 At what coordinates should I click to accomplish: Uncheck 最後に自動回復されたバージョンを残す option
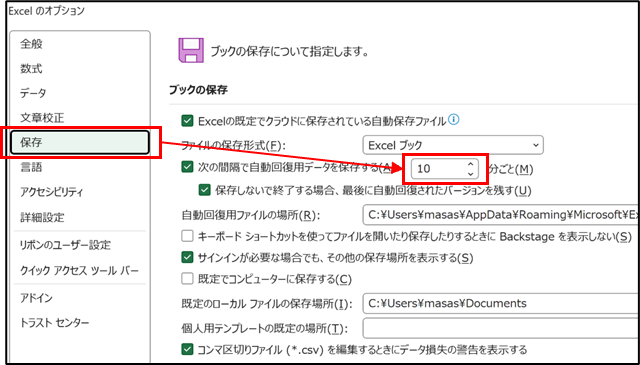204,190
